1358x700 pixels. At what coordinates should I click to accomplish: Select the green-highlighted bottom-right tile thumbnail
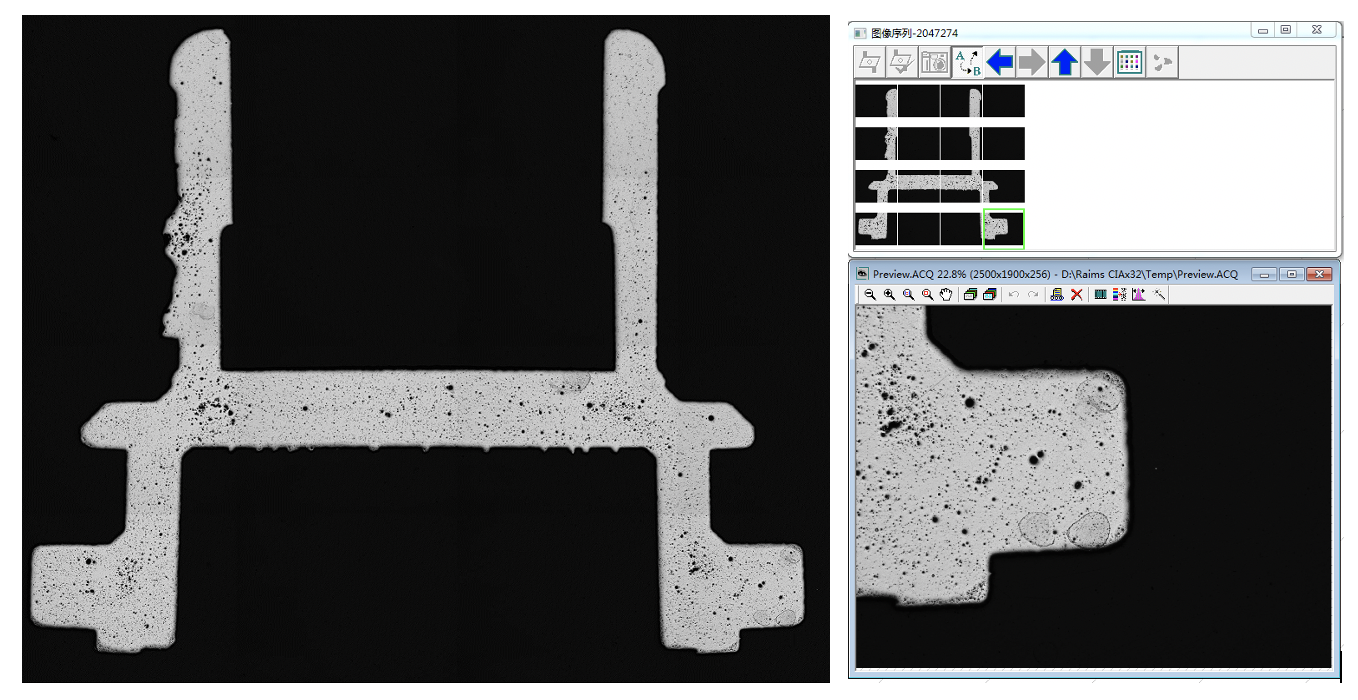[x=1004, y=228]
